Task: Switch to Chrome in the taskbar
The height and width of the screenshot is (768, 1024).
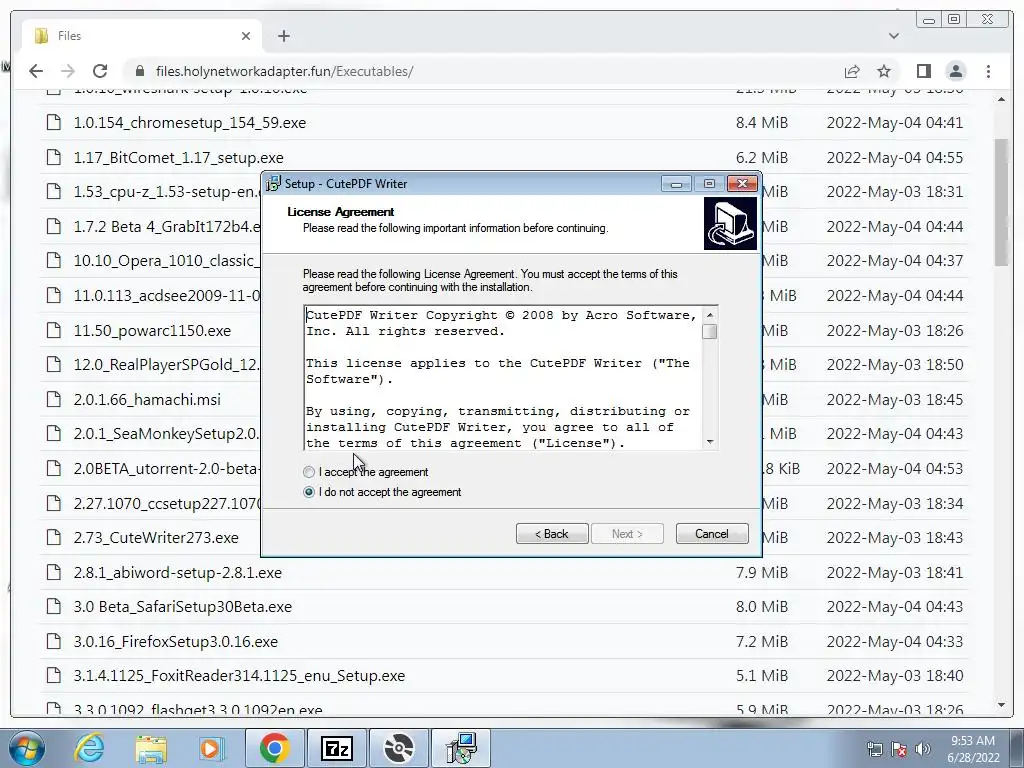Action: (274, 748)
